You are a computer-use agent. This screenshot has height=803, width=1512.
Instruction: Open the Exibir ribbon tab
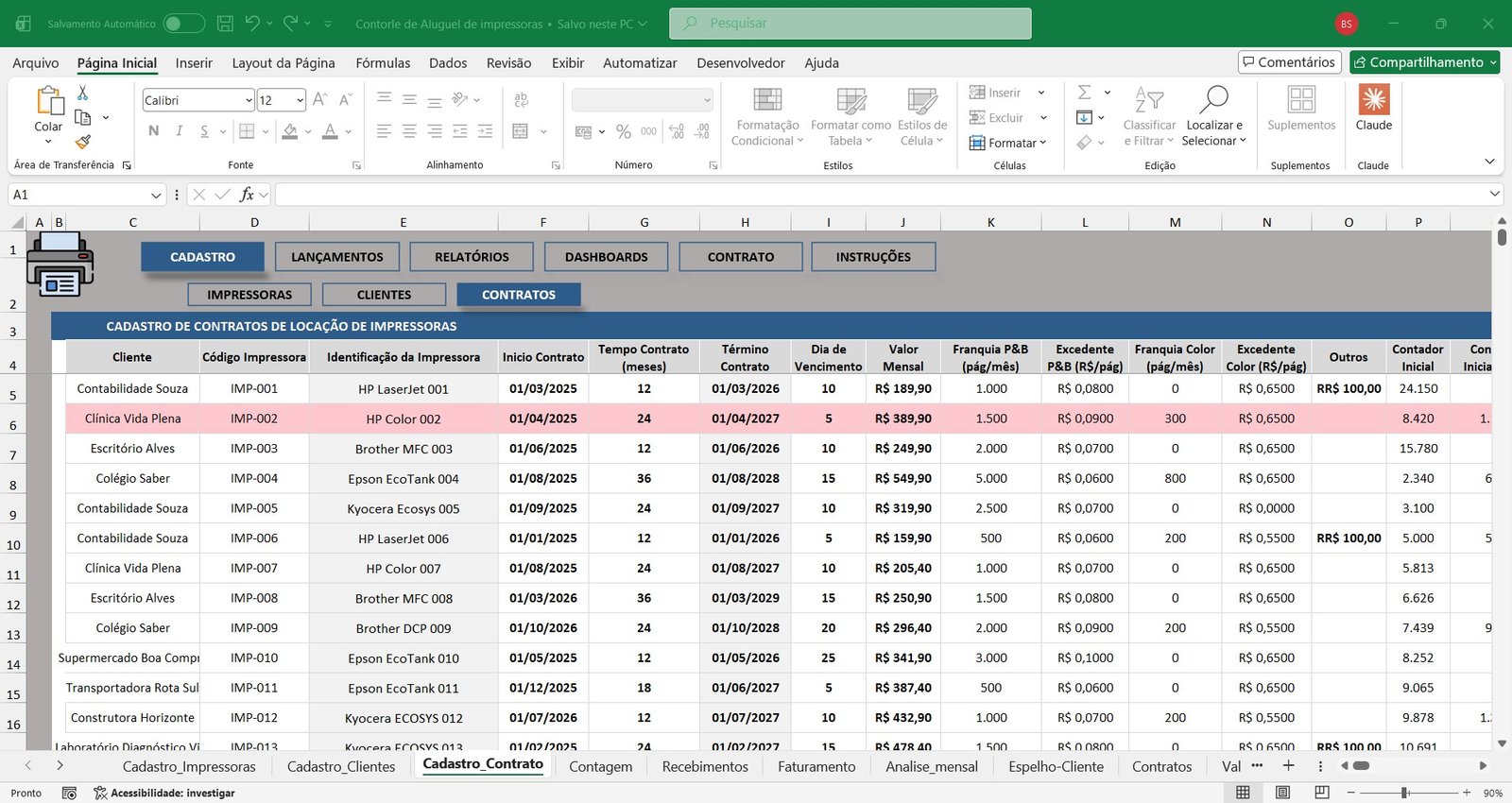tap(568, 63)
